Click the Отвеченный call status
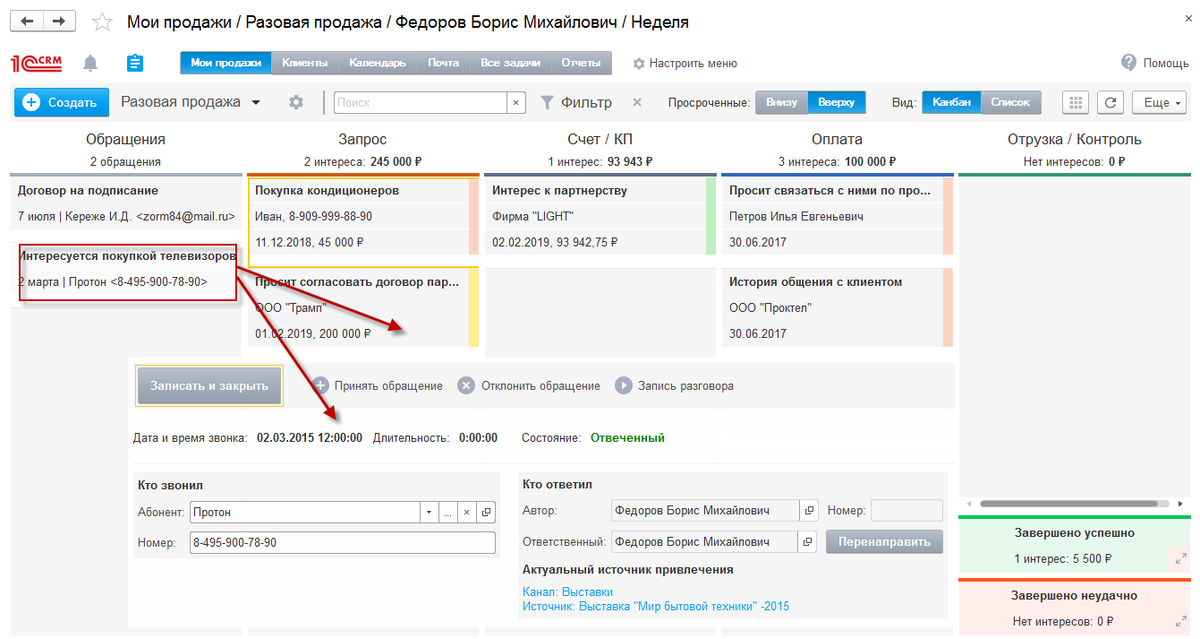 (x=627, y=437)
